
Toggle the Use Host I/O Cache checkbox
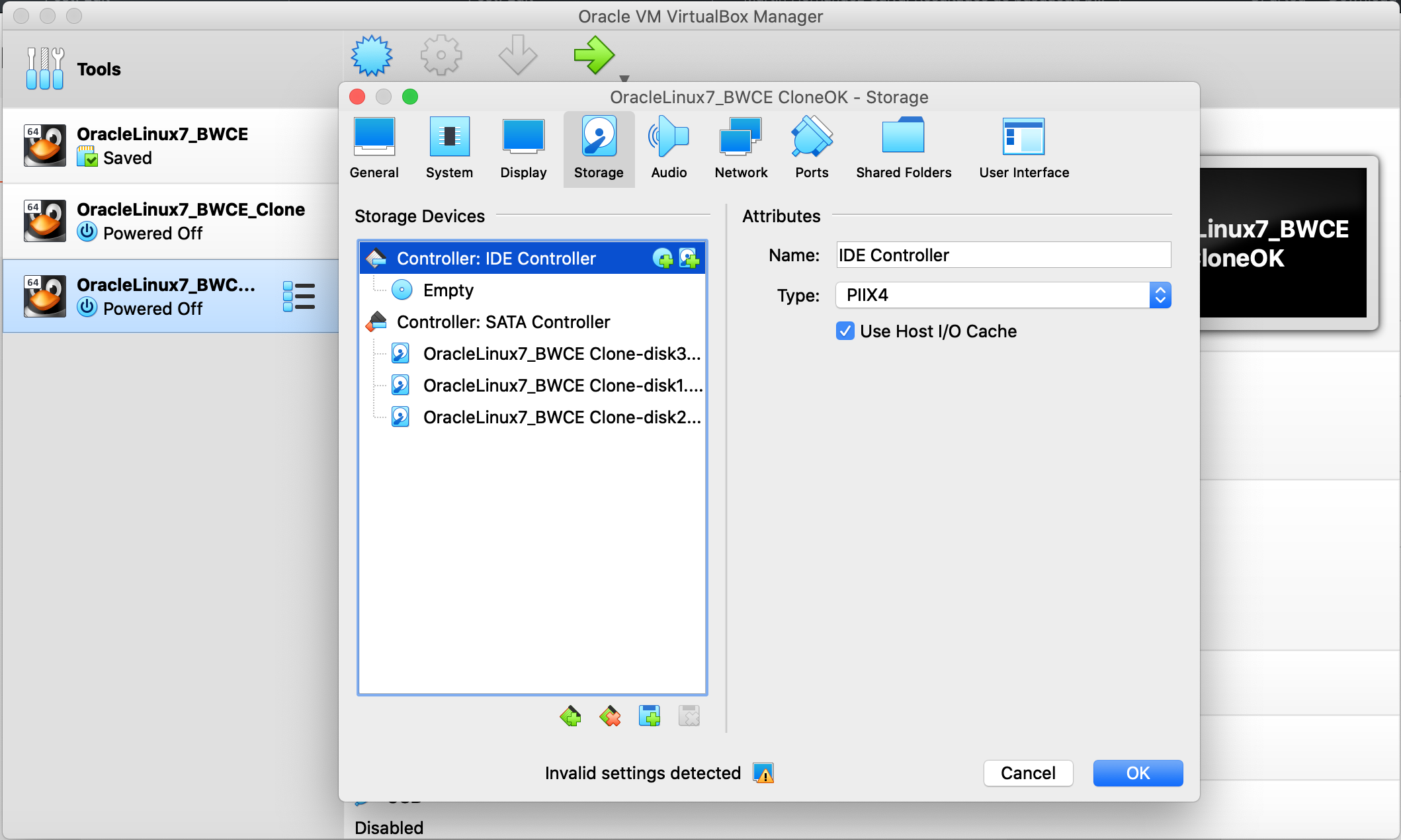click(x=845, y=331)
